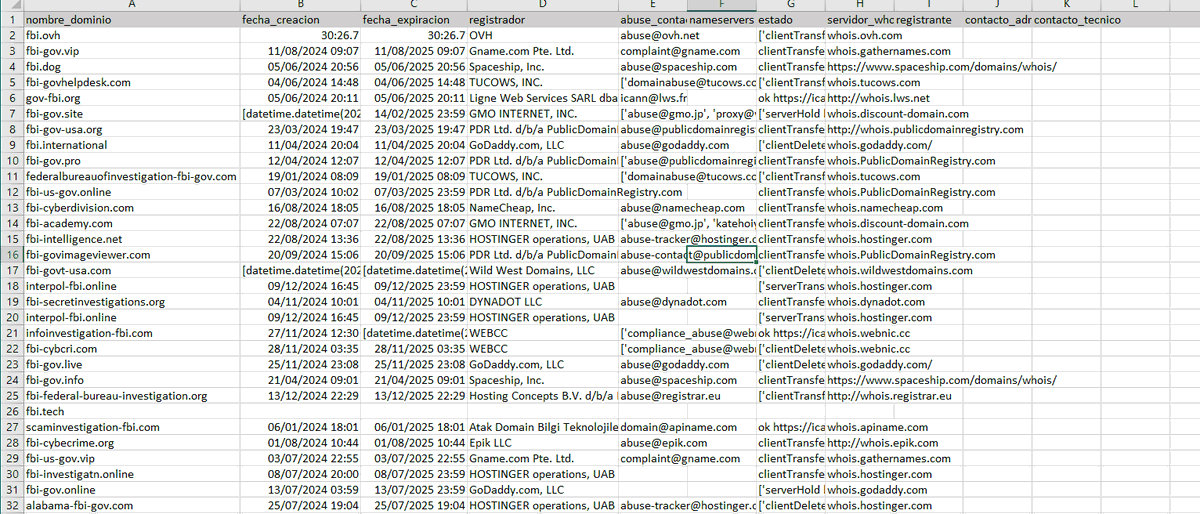Click the fbi-gov.site domain cell
Image resolution: width=1200 pixels, height=514 pixels.
point(131,114)
